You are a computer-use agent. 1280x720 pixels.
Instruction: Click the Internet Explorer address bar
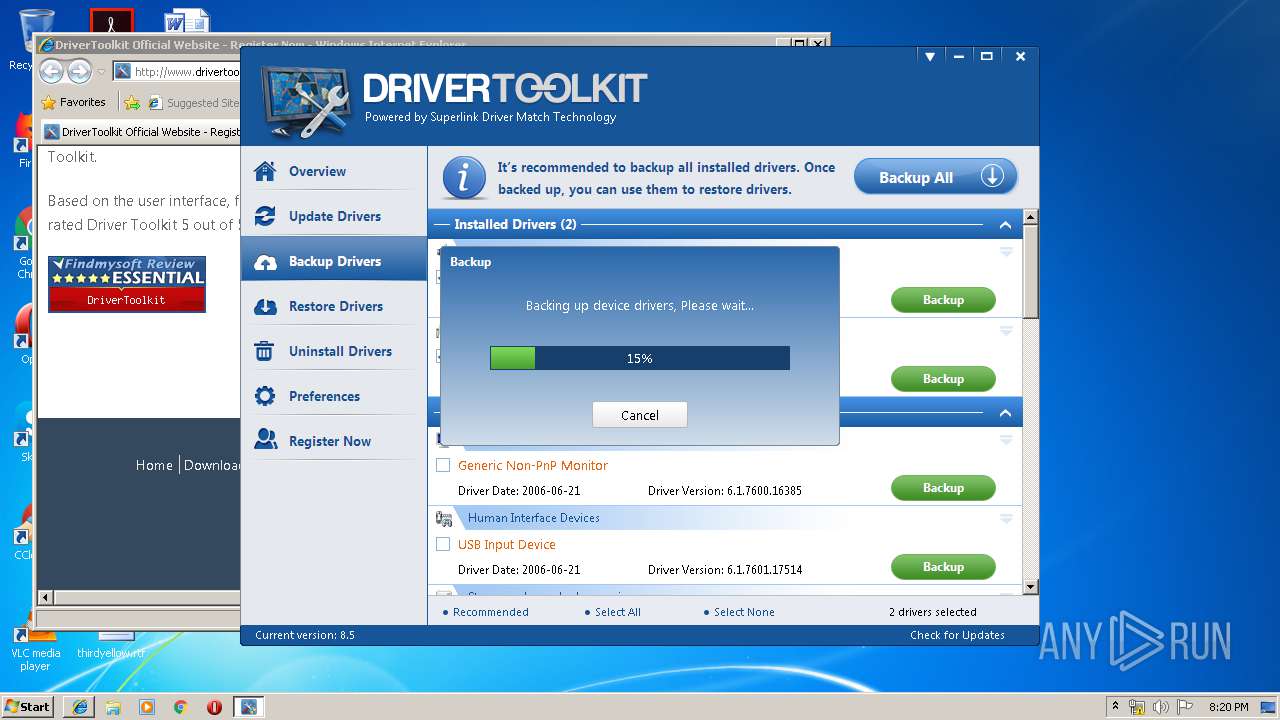[x=176, y=72]
